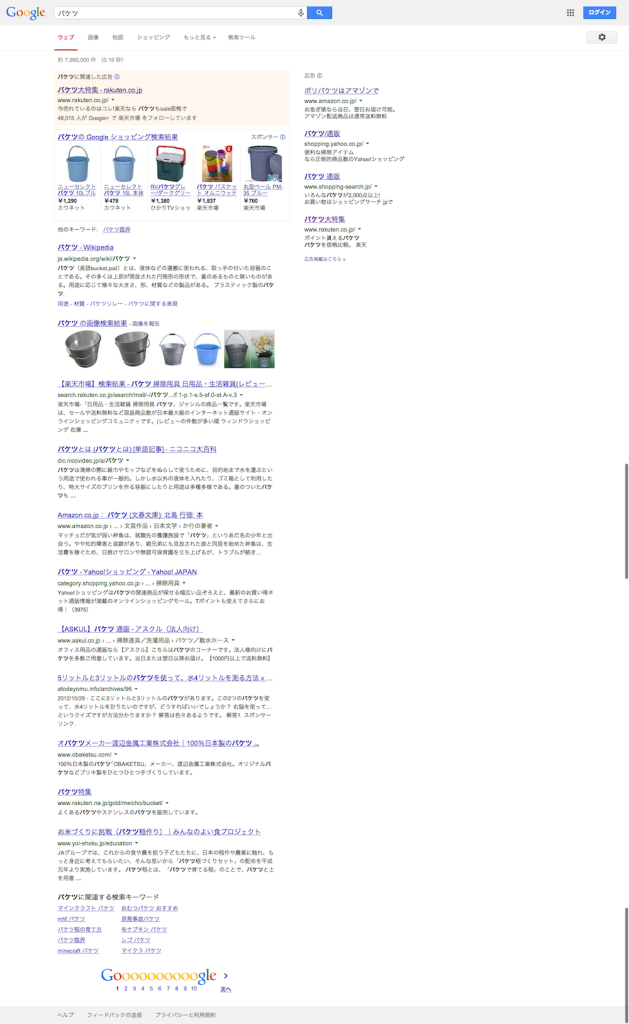Expand the もっと見る dropdown menu
The image size is (629, 1024).
(x=198, y=37)
